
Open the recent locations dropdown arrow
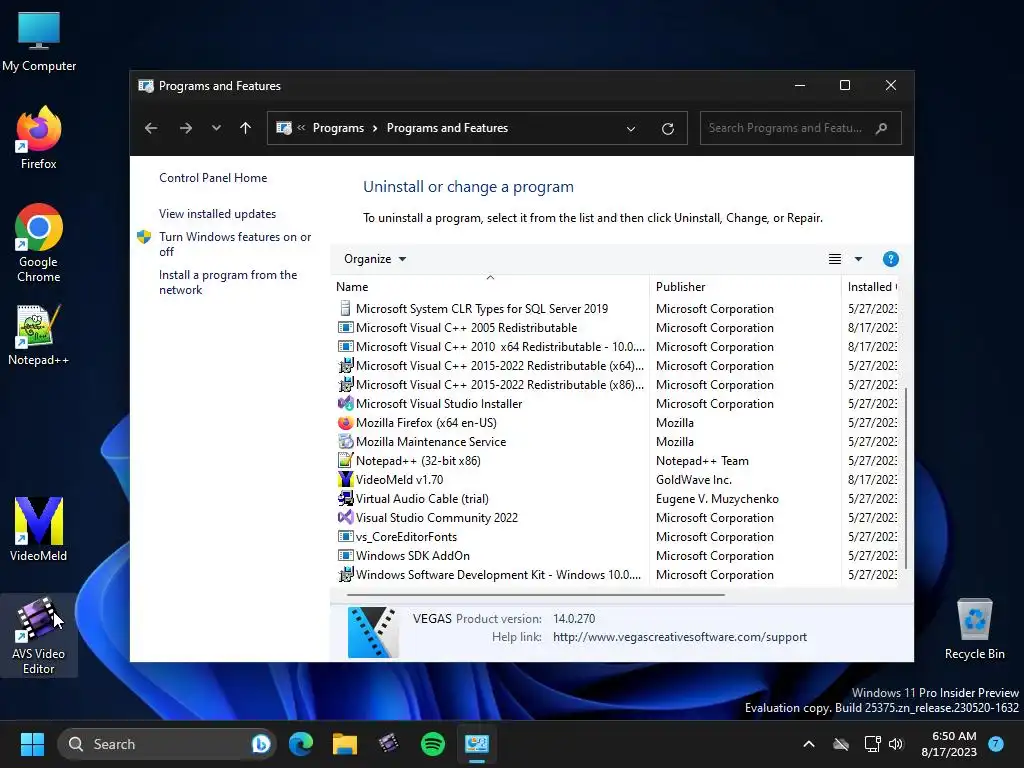(x=216, y=128)
